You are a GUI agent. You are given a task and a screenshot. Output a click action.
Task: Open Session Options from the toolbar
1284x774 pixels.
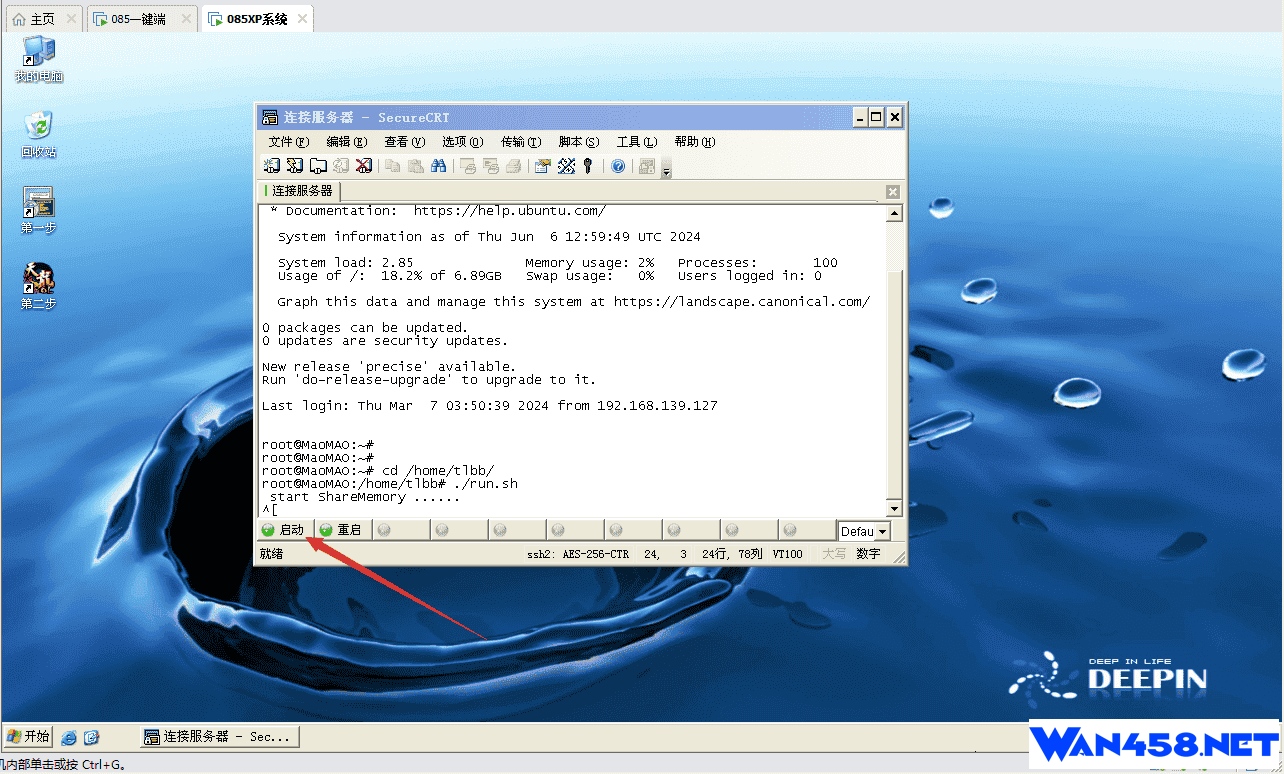tap(543, 166)
